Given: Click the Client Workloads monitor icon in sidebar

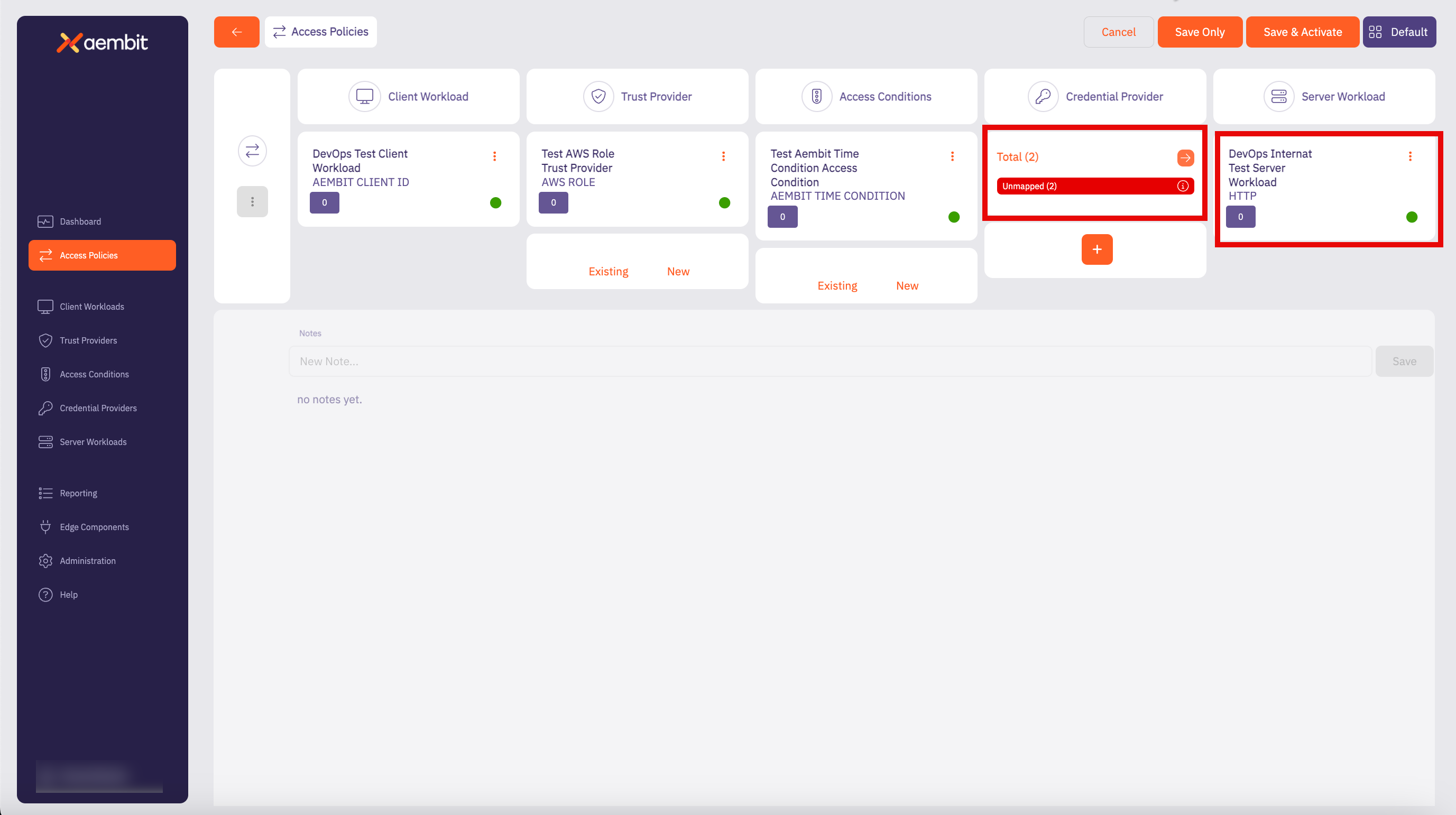Looking at the screenshot, I should point(45,307).
